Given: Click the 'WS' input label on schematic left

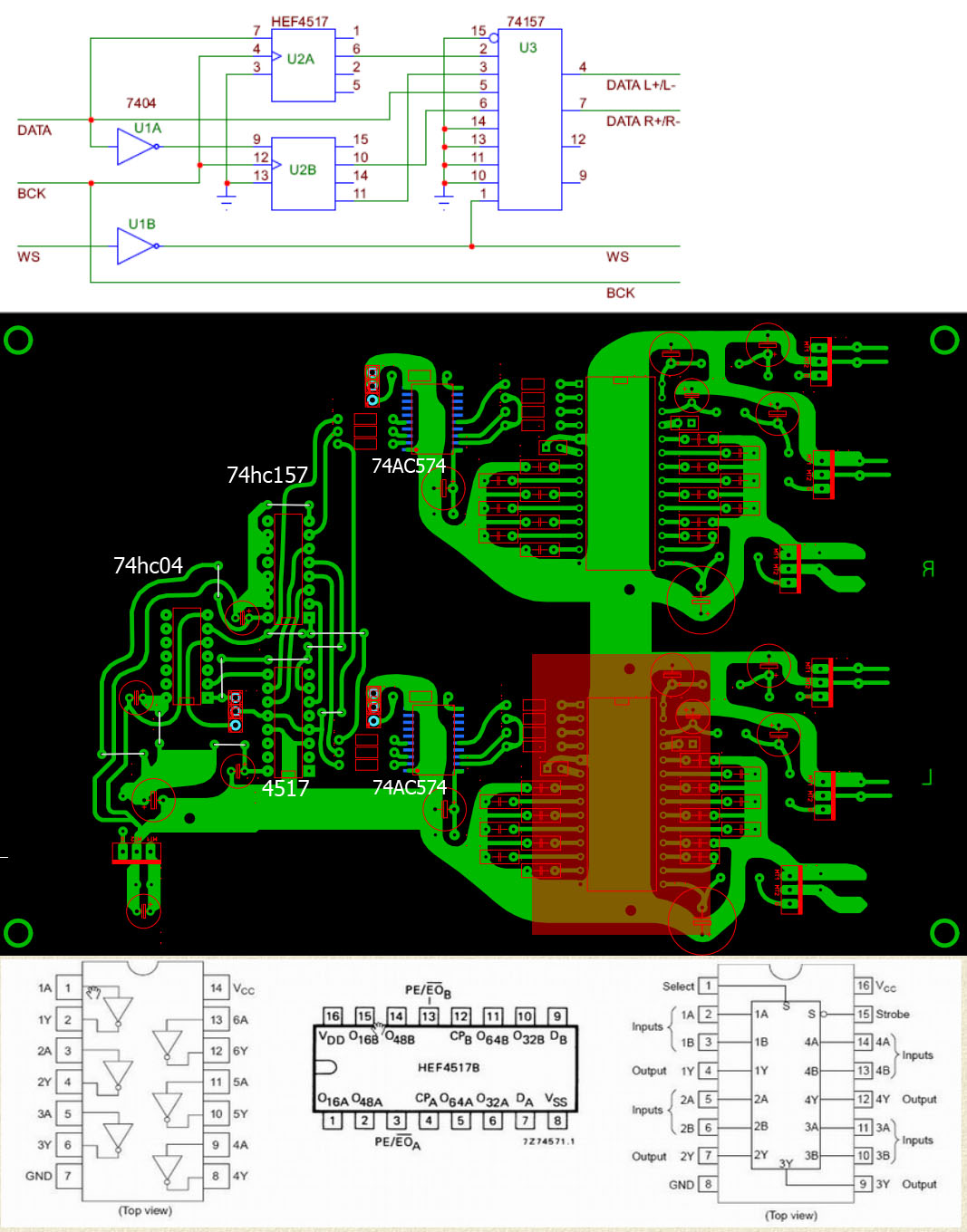Looking at the screenshot, I should pyautogui.click(x=28, y=257).
